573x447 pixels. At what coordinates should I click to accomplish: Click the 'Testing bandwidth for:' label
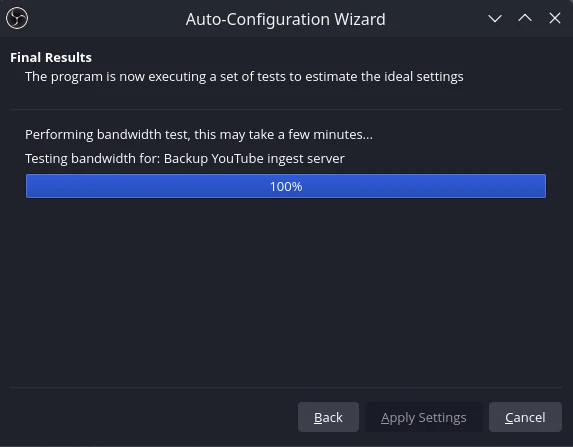point(92,159)
